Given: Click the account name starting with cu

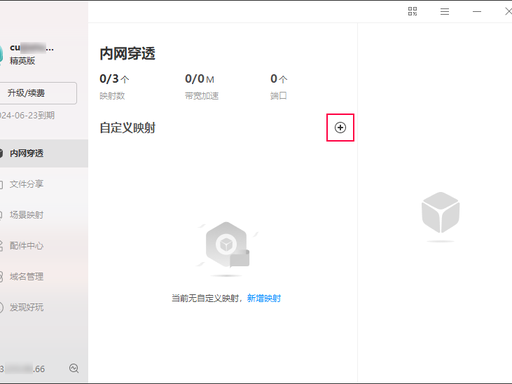Looking at the screenshot, I should pyautogui.click(x=32, y=48).
